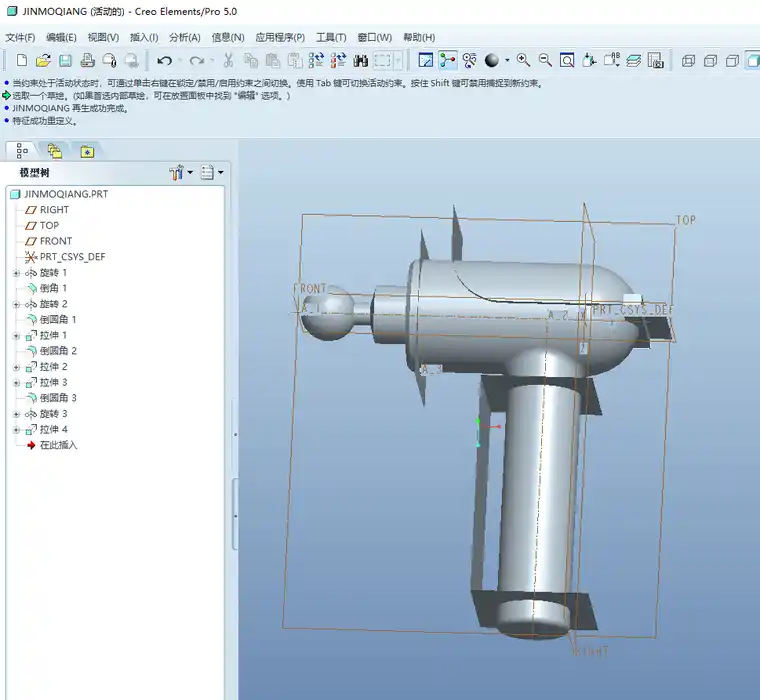Select the RIGHT datum plane
Screen dimensions: 760x700
click(47, 210)
